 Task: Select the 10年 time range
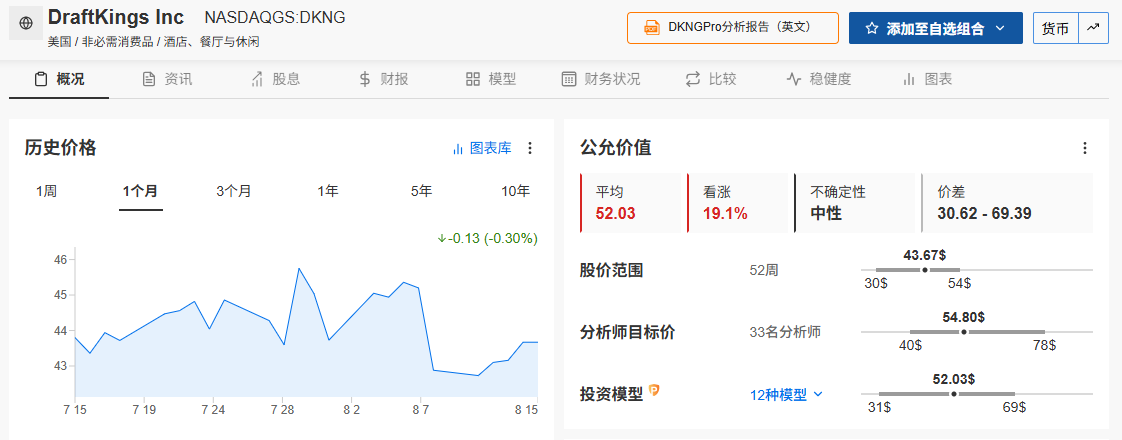(515, 191)
